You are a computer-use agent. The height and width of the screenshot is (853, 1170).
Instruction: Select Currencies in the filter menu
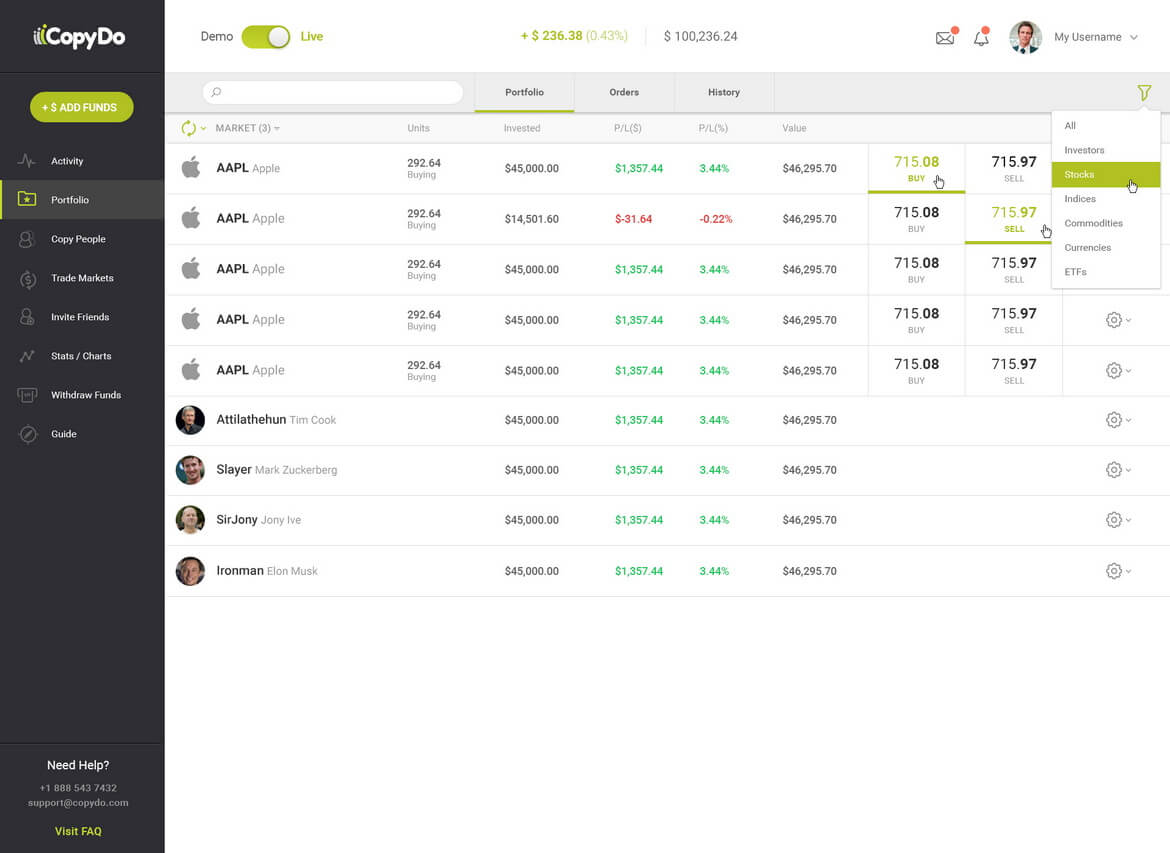click(1106, 248)
